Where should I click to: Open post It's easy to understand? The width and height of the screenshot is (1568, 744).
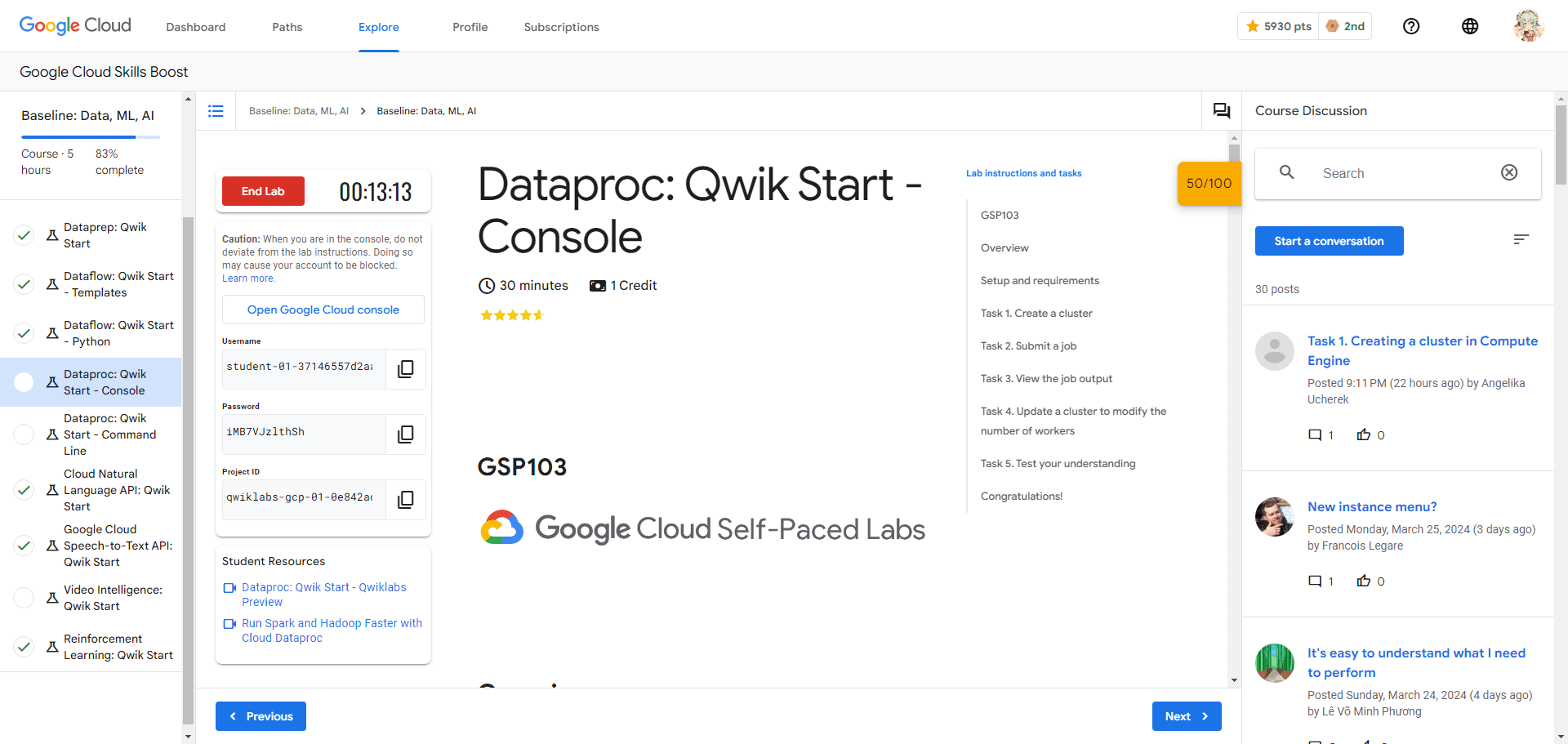pyautogui.click(x=1416, y=662)
